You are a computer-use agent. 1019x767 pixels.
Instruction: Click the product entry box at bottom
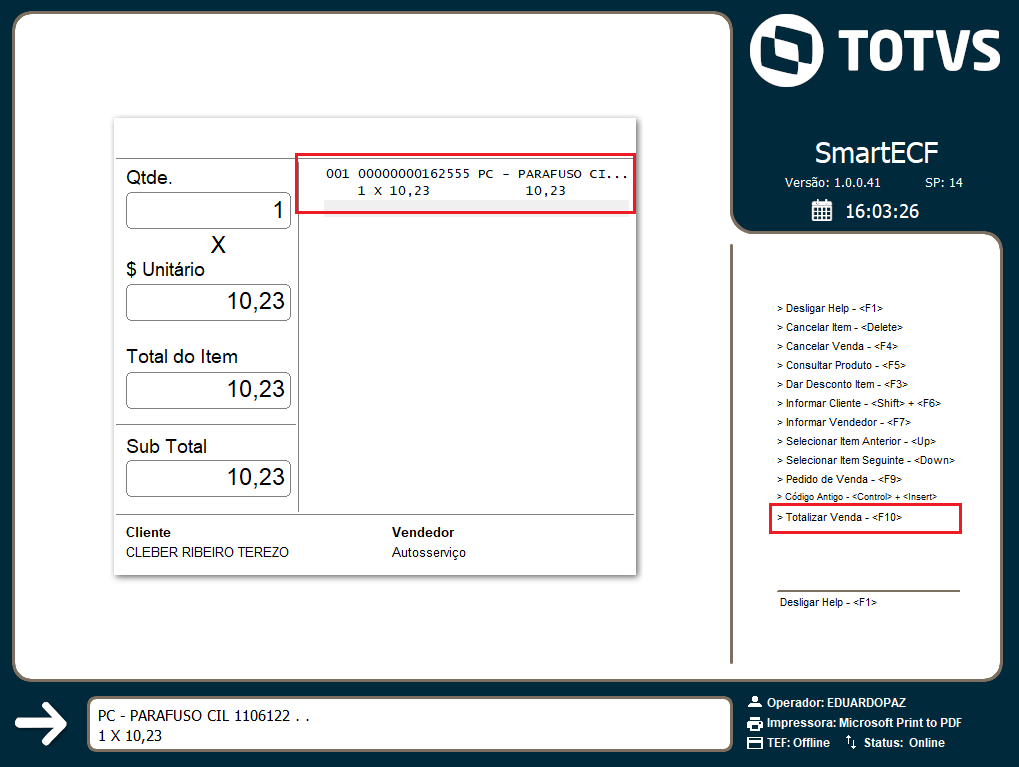410,724
